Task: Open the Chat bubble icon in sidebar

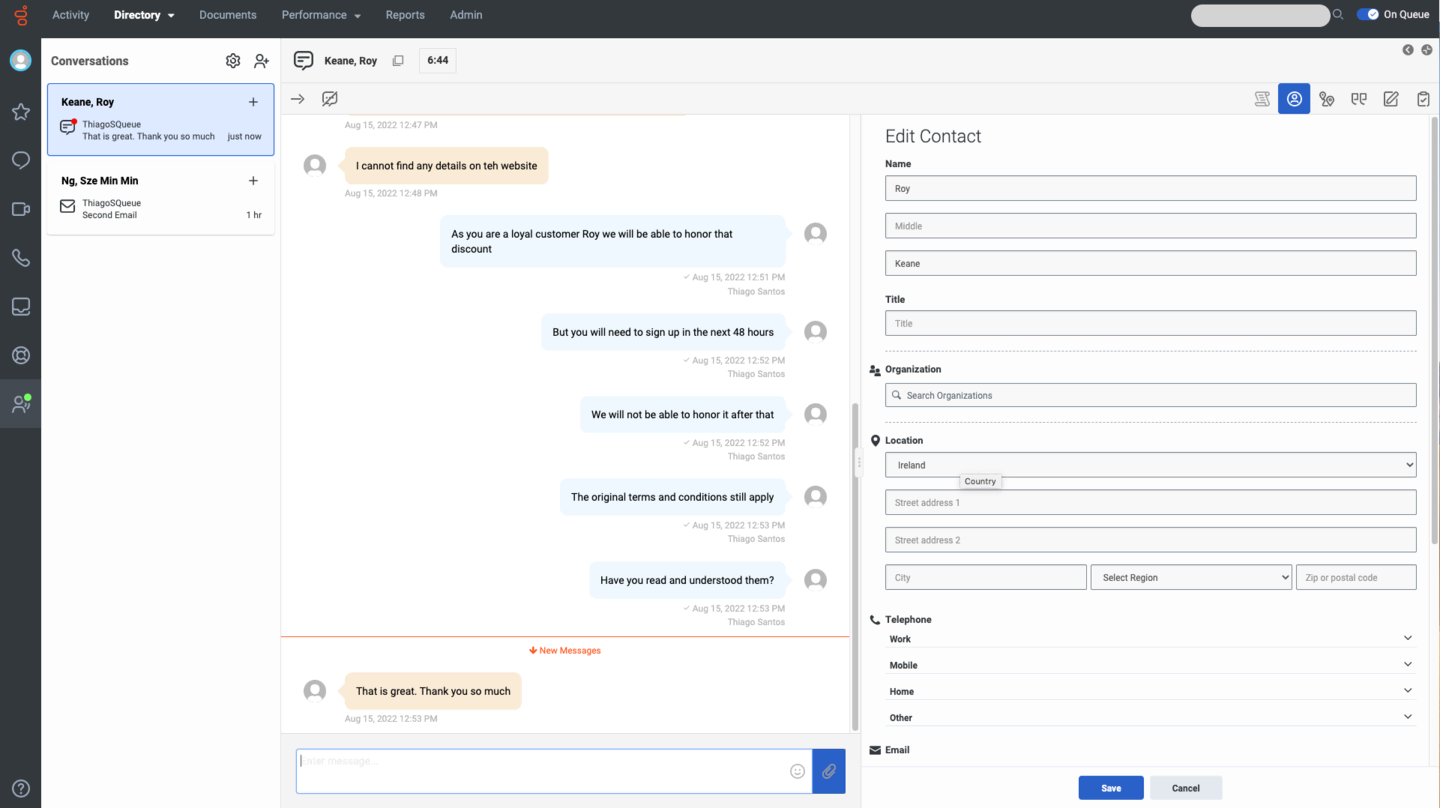Action: pyautogui.click(x=20, y=160)
